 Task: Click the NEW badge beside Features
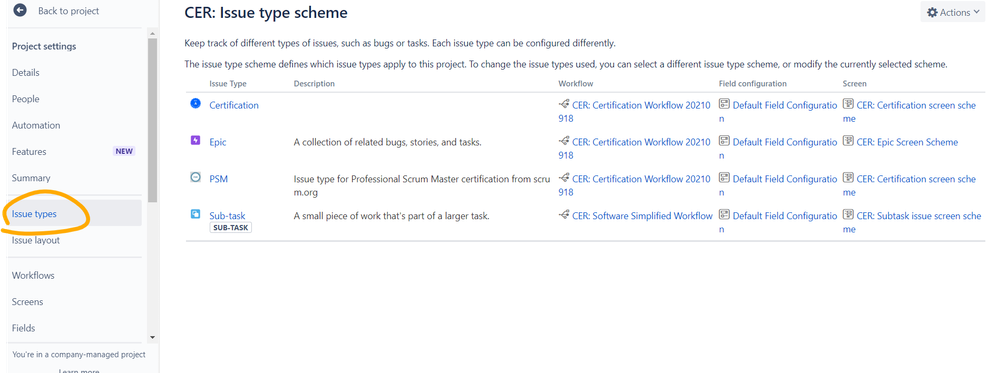tap(124, 151)
